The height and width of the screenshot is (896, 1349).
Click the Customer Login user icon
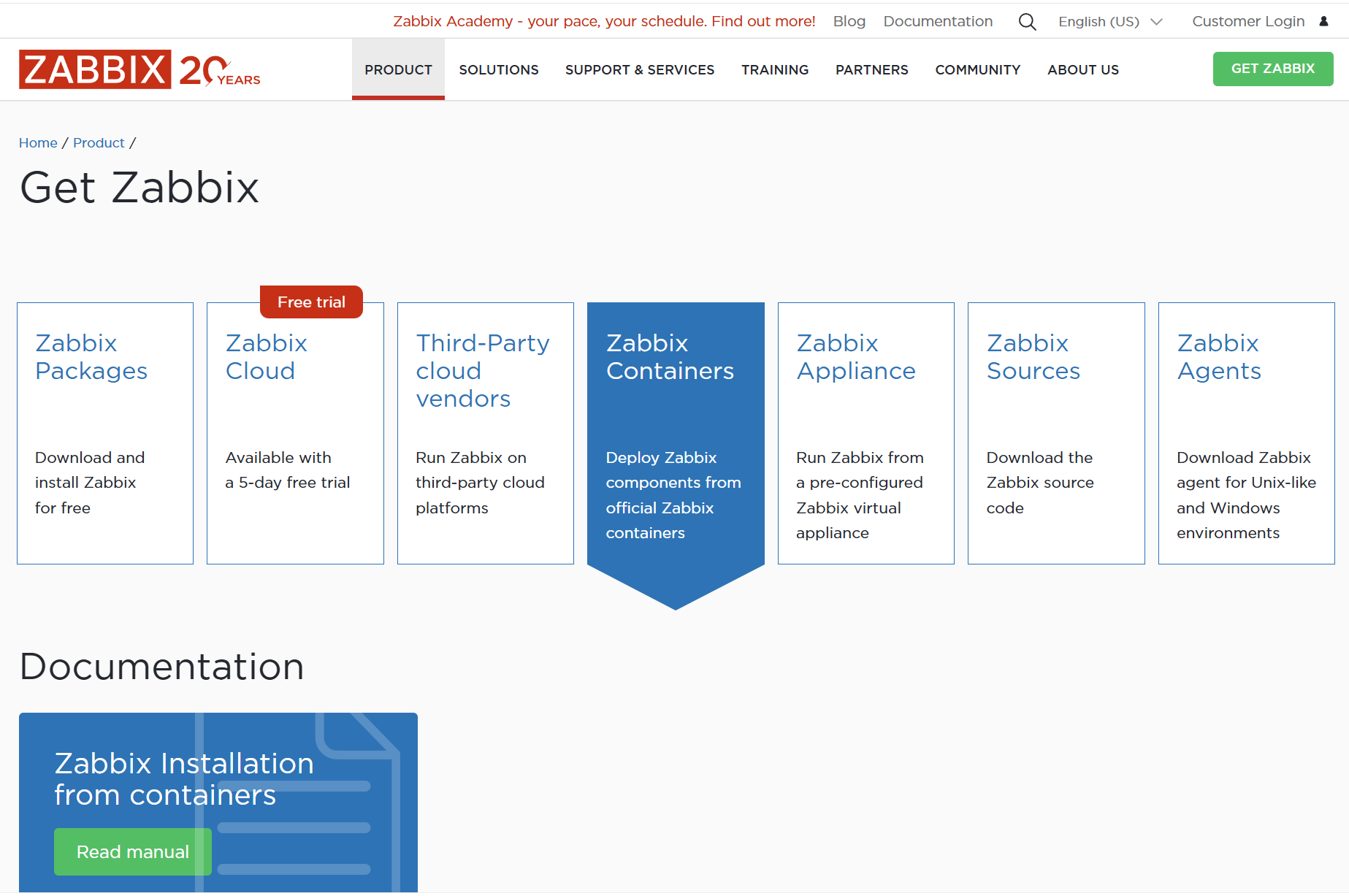(1323, 21)
